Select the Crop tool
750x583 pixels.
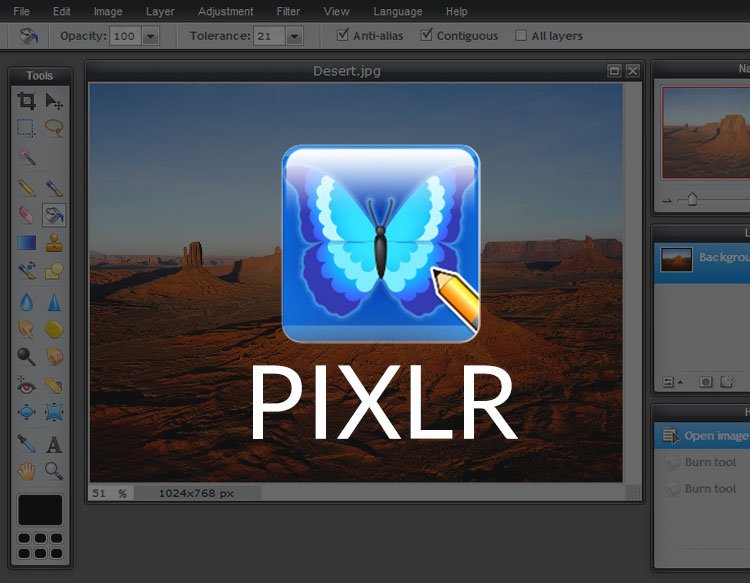click(x=26, y=101)
